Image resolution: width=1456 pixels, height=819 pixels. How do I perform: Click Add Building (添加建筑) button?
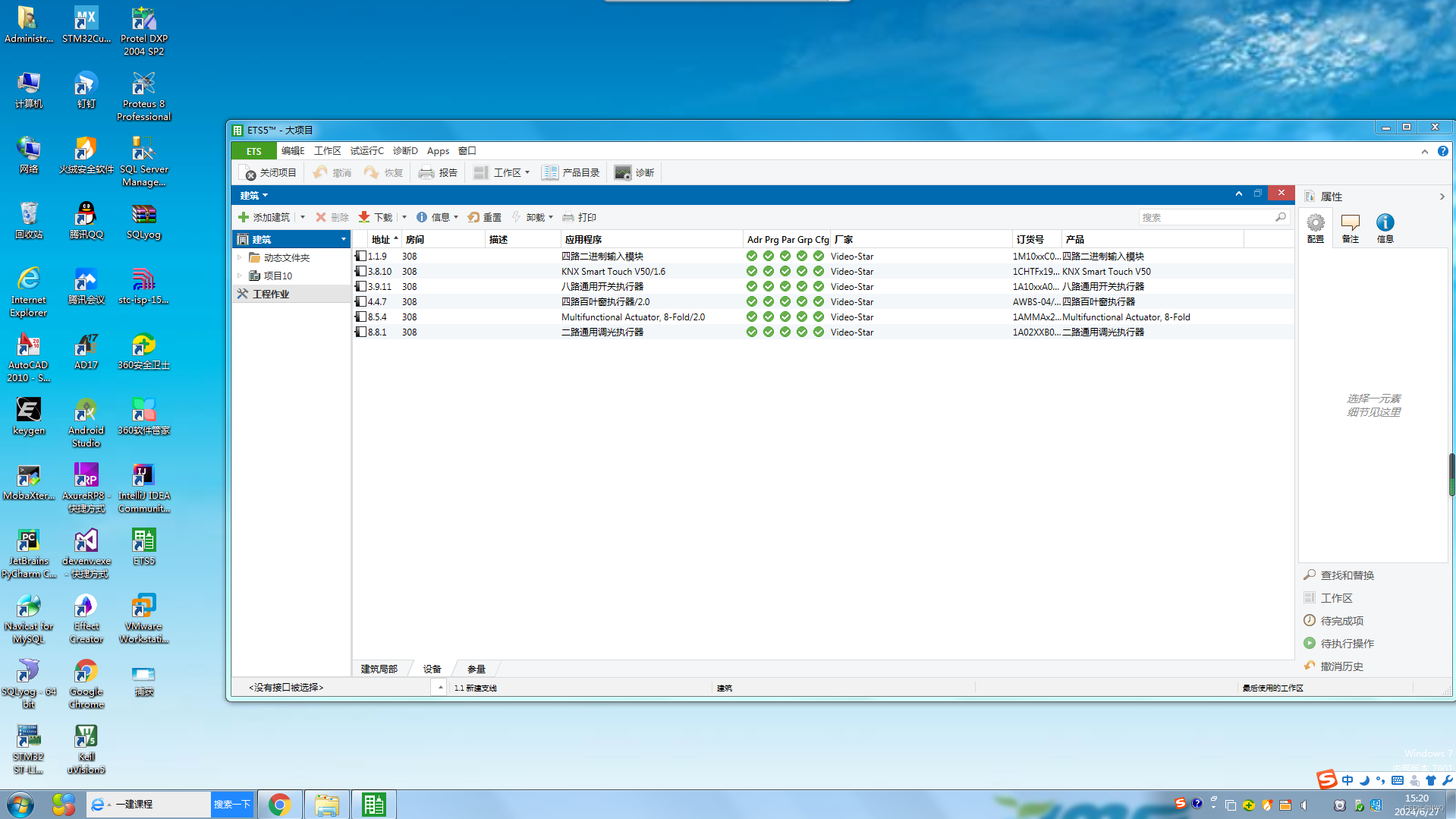point(264,217)
